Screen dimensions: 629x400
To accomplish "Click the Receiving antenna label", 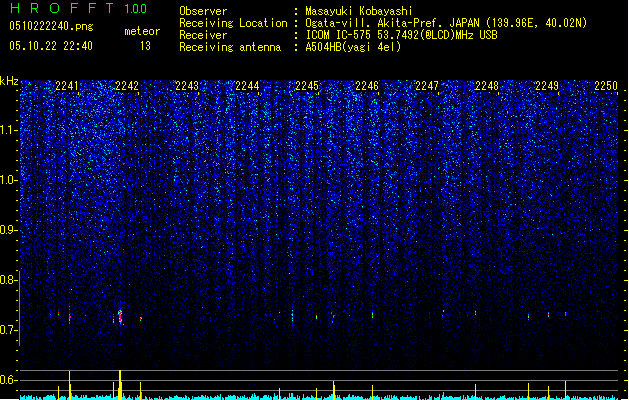I will pyautogui.click(x=230, y=47).
